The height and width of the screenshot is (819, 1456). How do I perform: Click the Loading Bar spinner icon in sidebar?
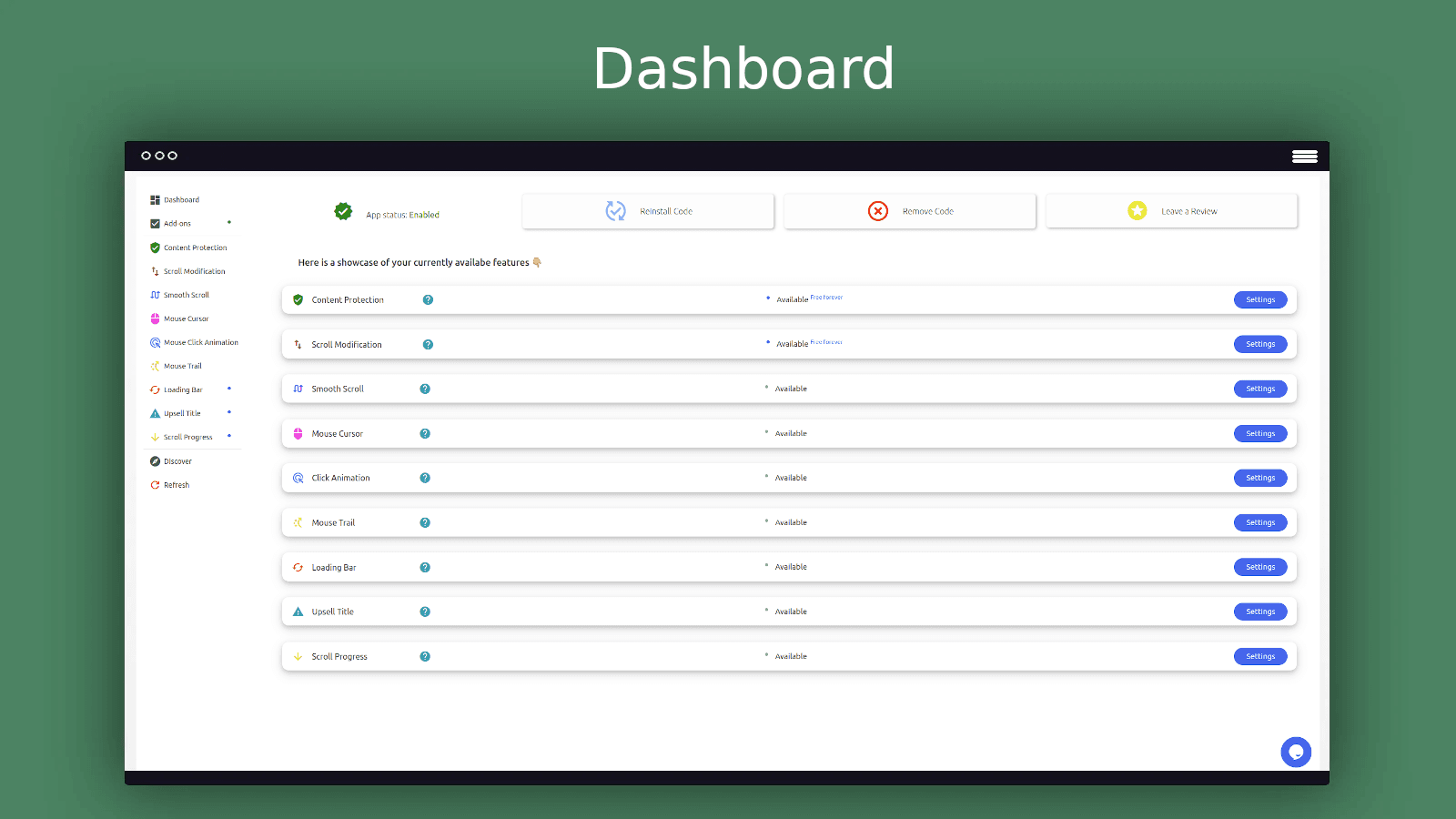[x=155, y=389]
